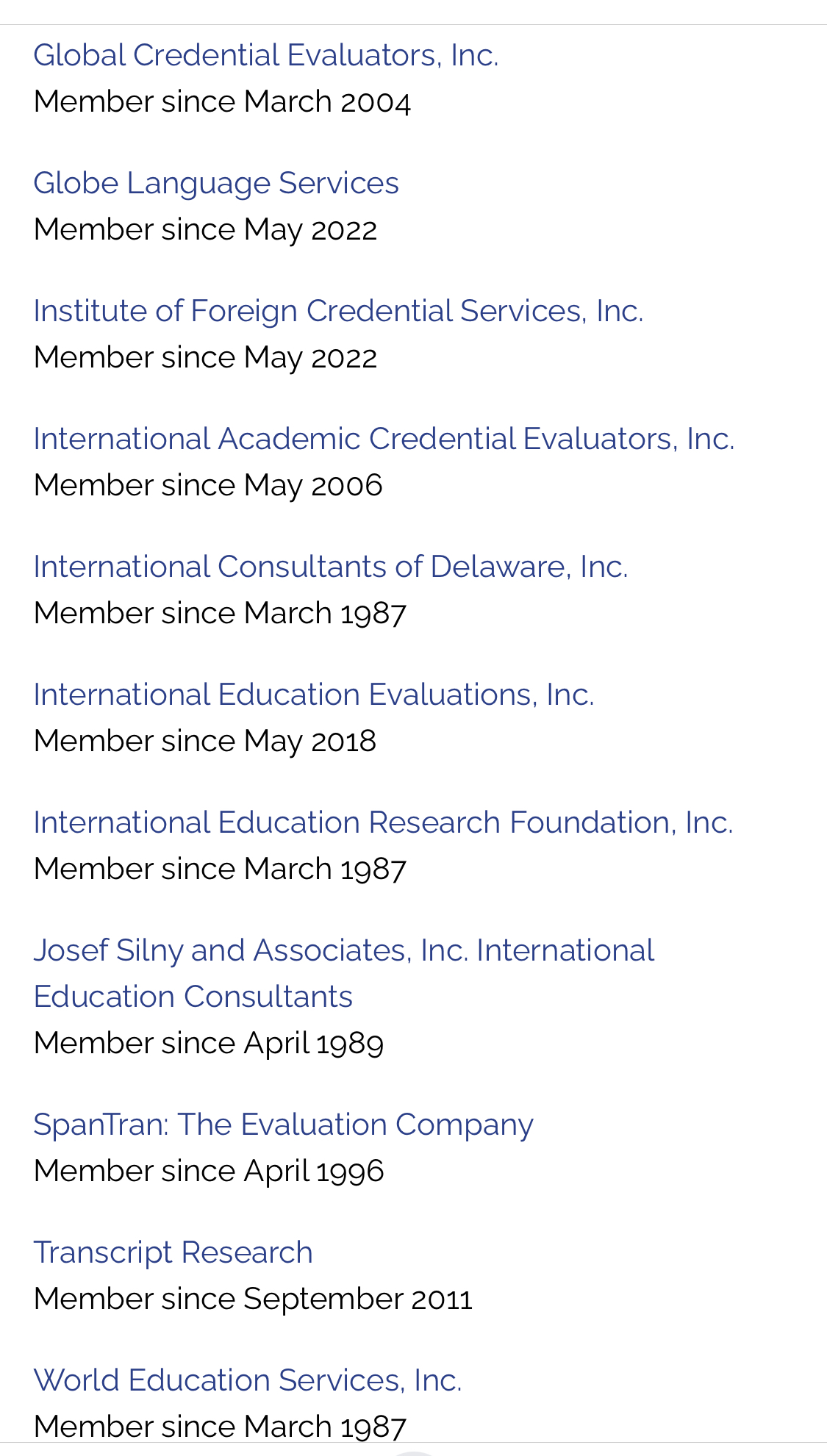Image resolution: width=827 pixels, height=1456 pixels.
Task: Click the "Member since April 1996" text
Action: click(x=209, y=1172)
